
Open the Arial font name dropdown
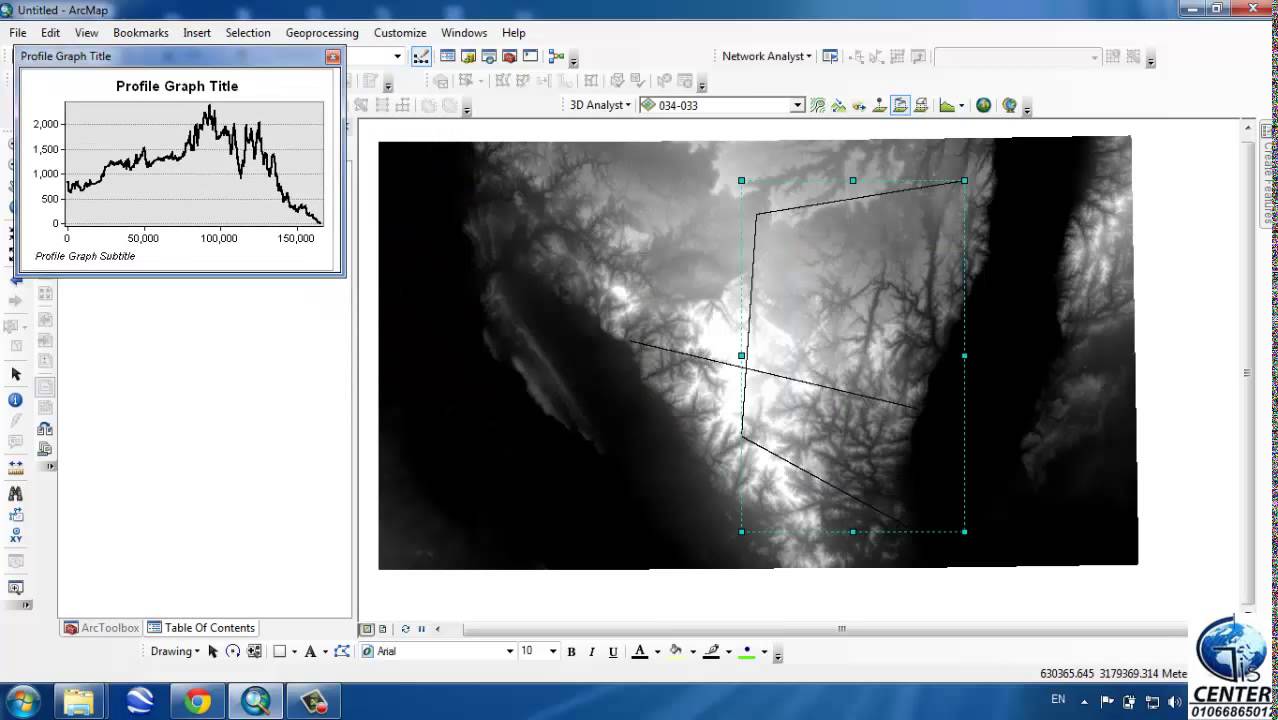(x=509, y=651)
